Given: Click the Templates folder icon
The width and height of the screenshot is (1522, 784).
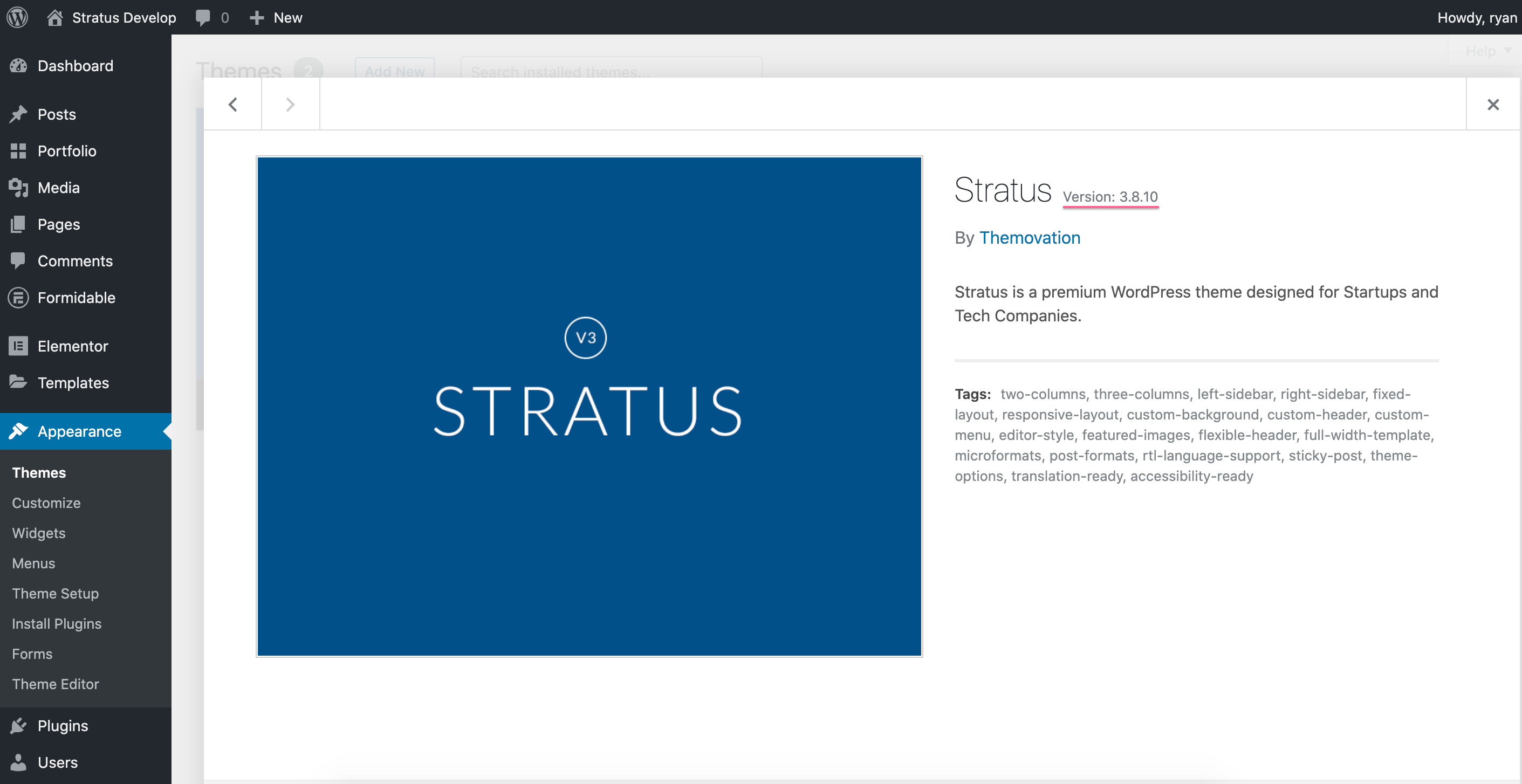Looking at the screenshot, I should (18, 382).
